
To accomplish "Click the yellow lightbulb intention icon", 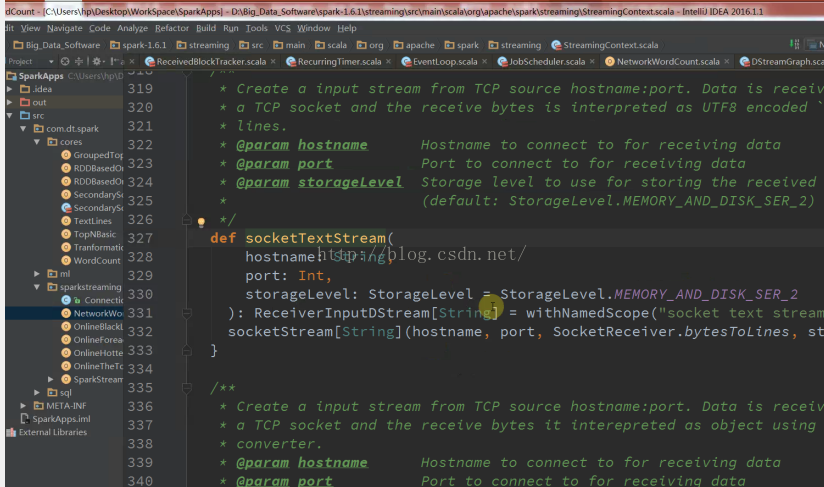I will [201, 222].
